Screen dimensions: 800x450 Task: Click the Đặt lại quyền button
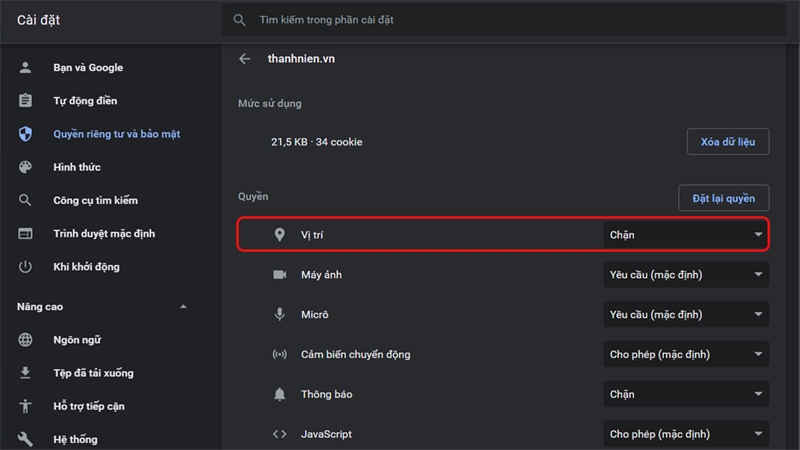[x=723, y=198]
